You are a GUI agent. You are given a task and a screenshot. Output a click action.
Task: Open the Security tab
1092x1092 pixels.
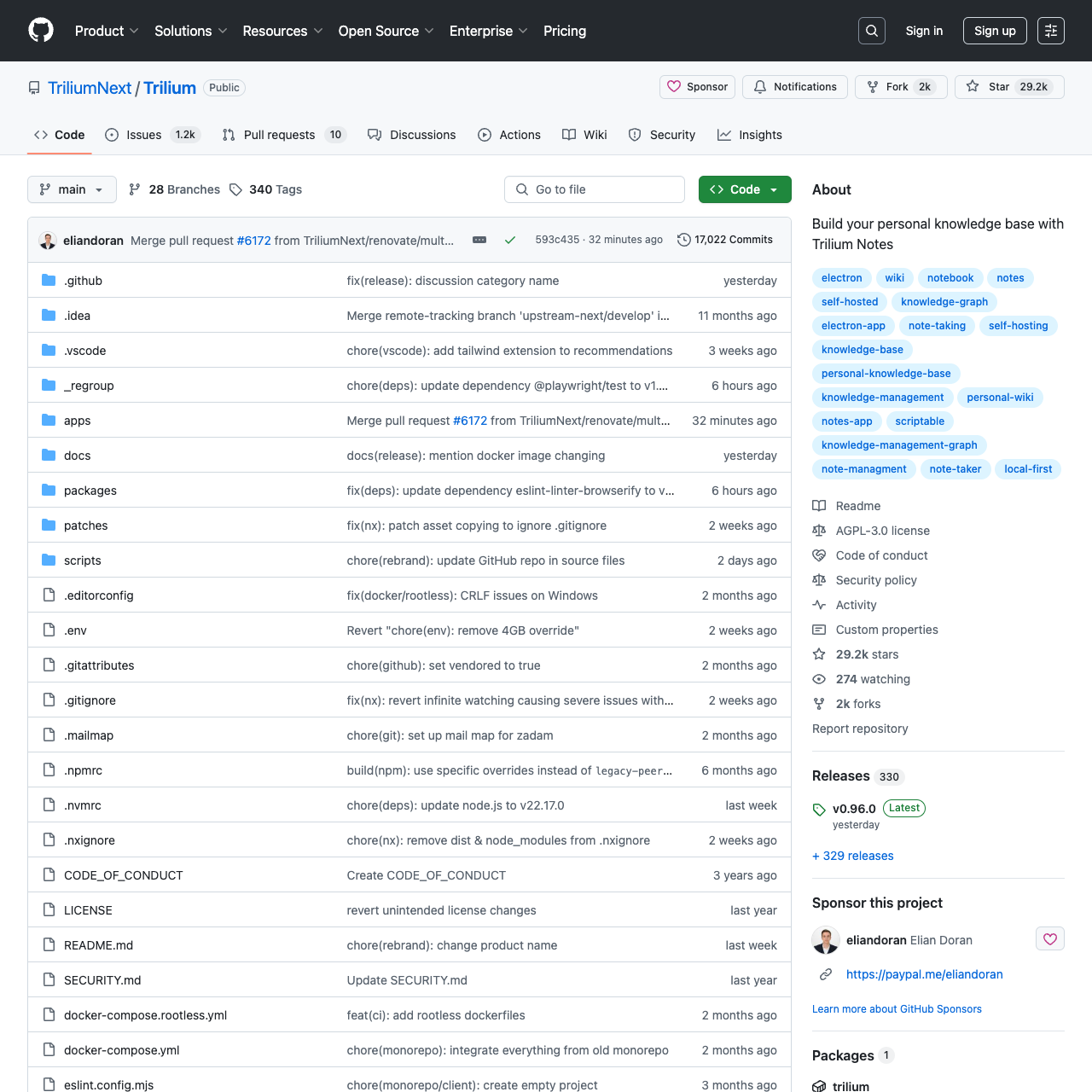point(662,135)
